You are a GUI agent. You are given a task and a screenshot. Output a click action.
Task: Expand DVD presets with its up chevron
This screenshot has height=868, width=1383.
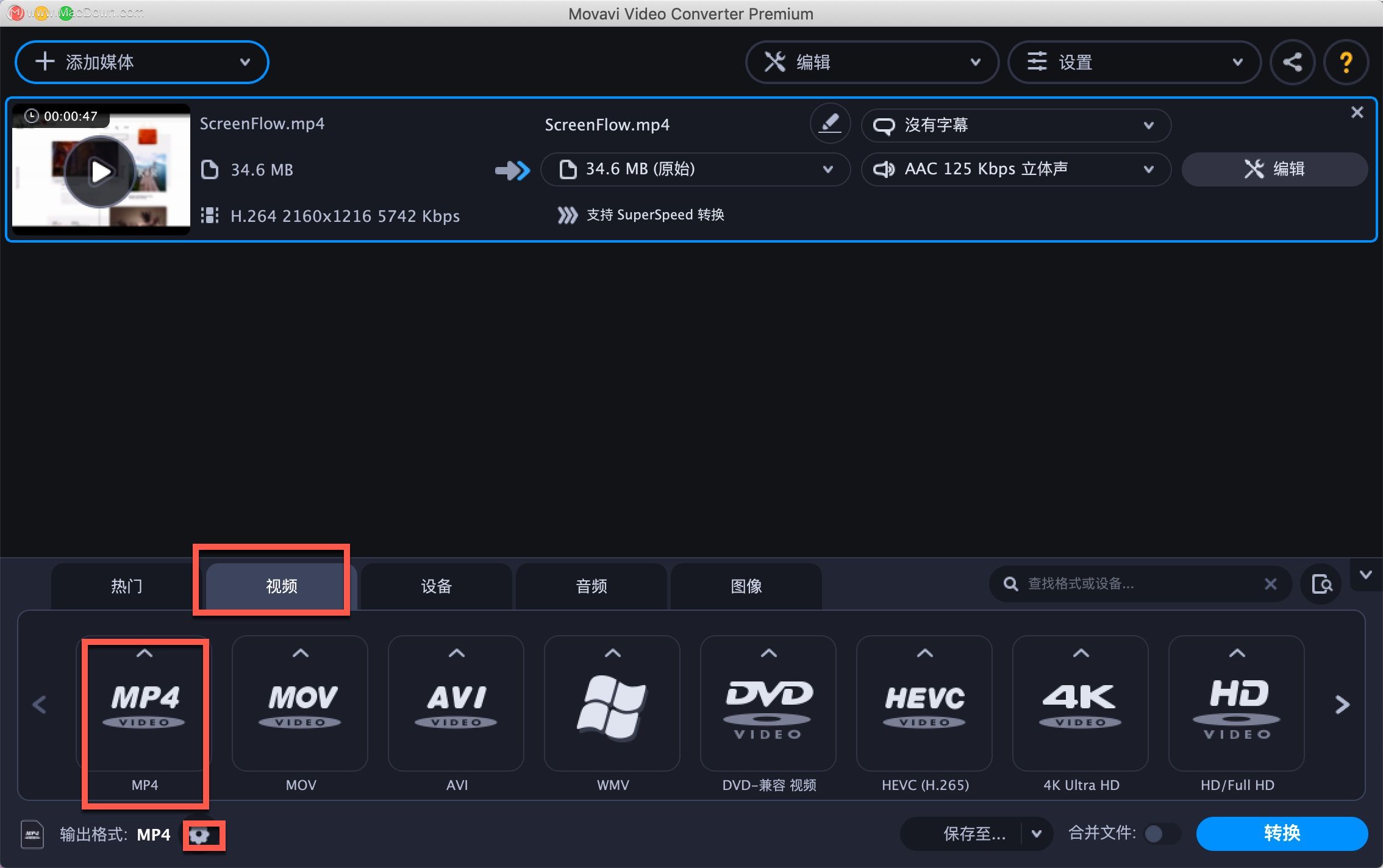click(x=769, y=653)
